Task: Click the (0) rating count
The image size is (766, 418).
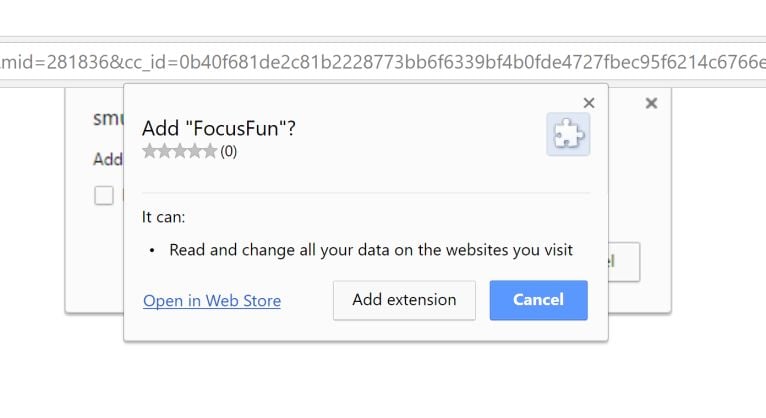Action: [x=229, y=152]
